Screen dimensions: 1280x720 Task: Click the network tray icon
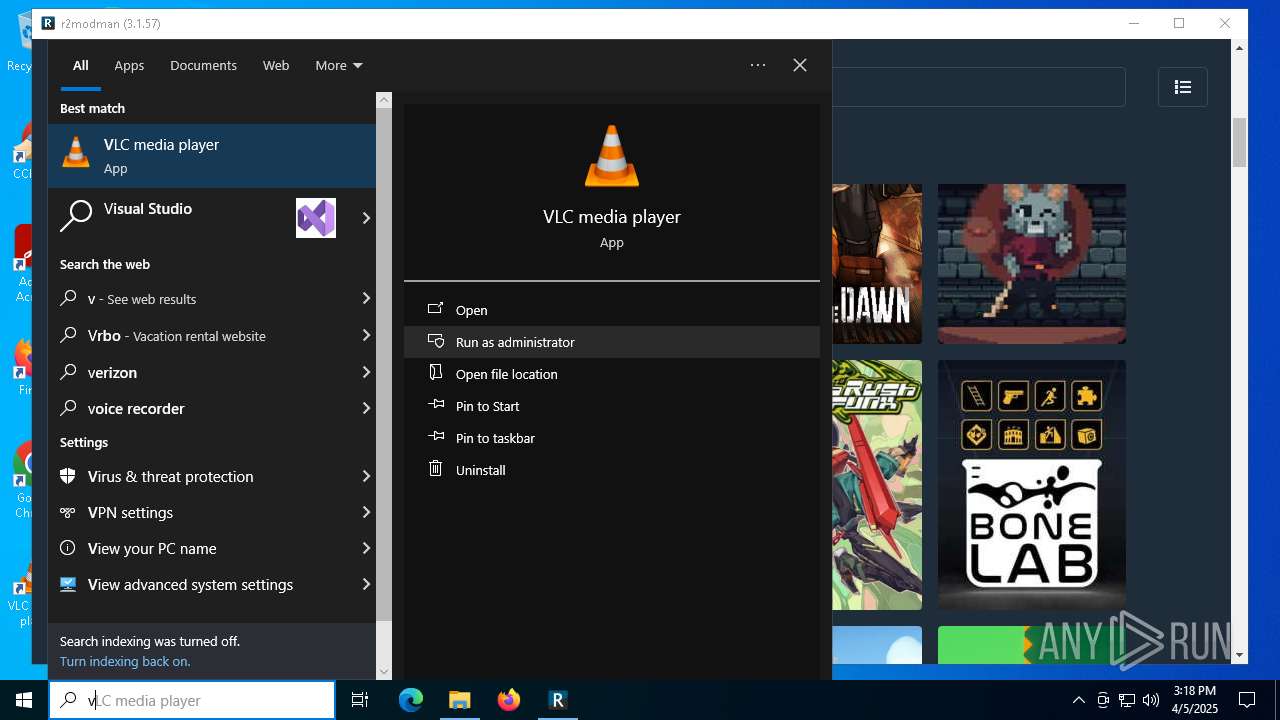coord(1127,700)
